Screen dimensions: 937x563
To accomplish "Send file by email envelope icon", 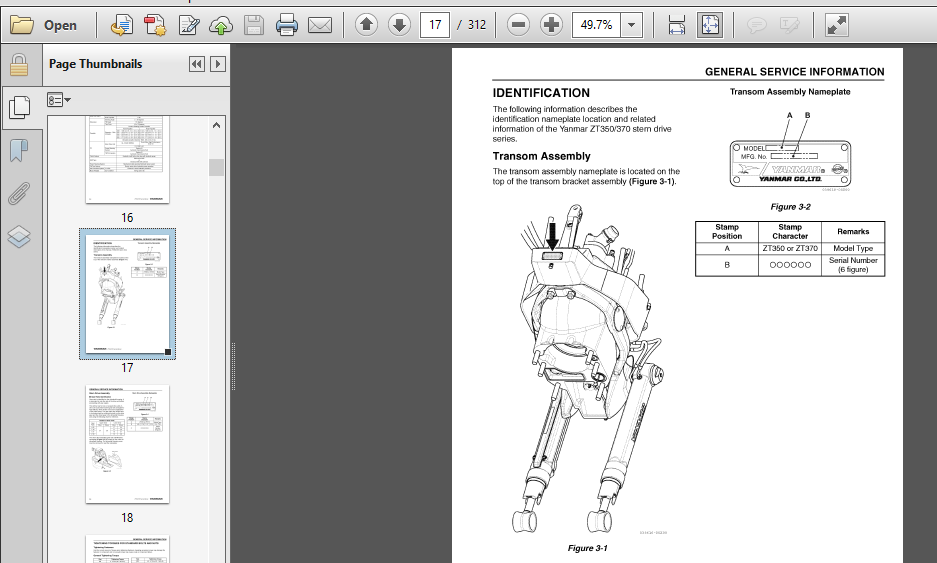I will coord(320,25).
